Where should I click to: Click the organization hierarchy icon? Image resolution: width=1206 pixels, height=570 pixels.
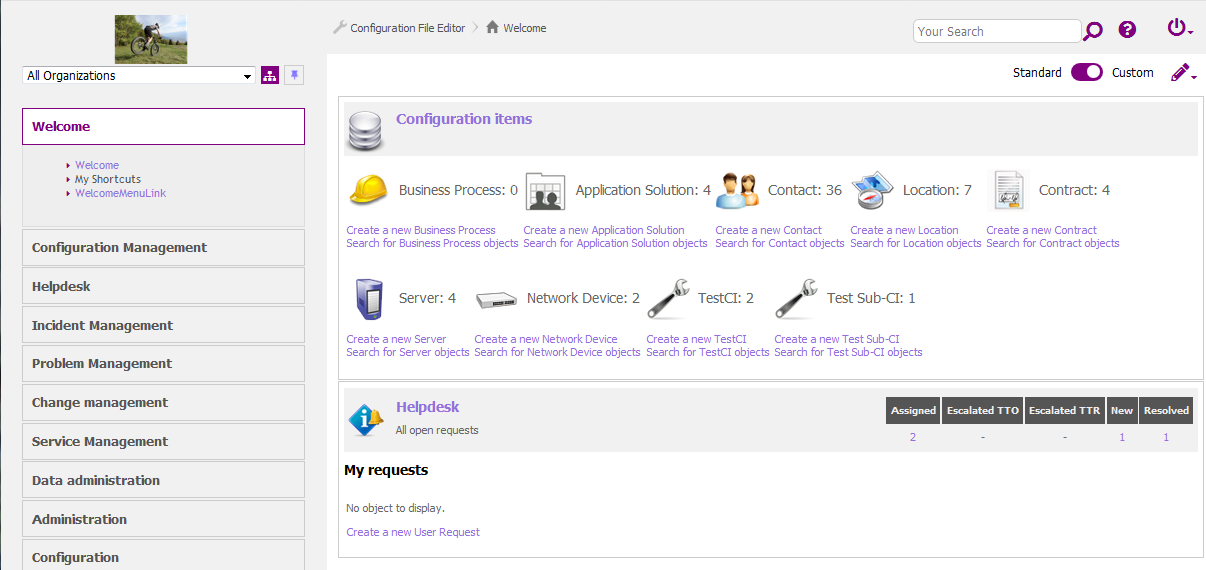pyautogui.click(x=270, y=76)
